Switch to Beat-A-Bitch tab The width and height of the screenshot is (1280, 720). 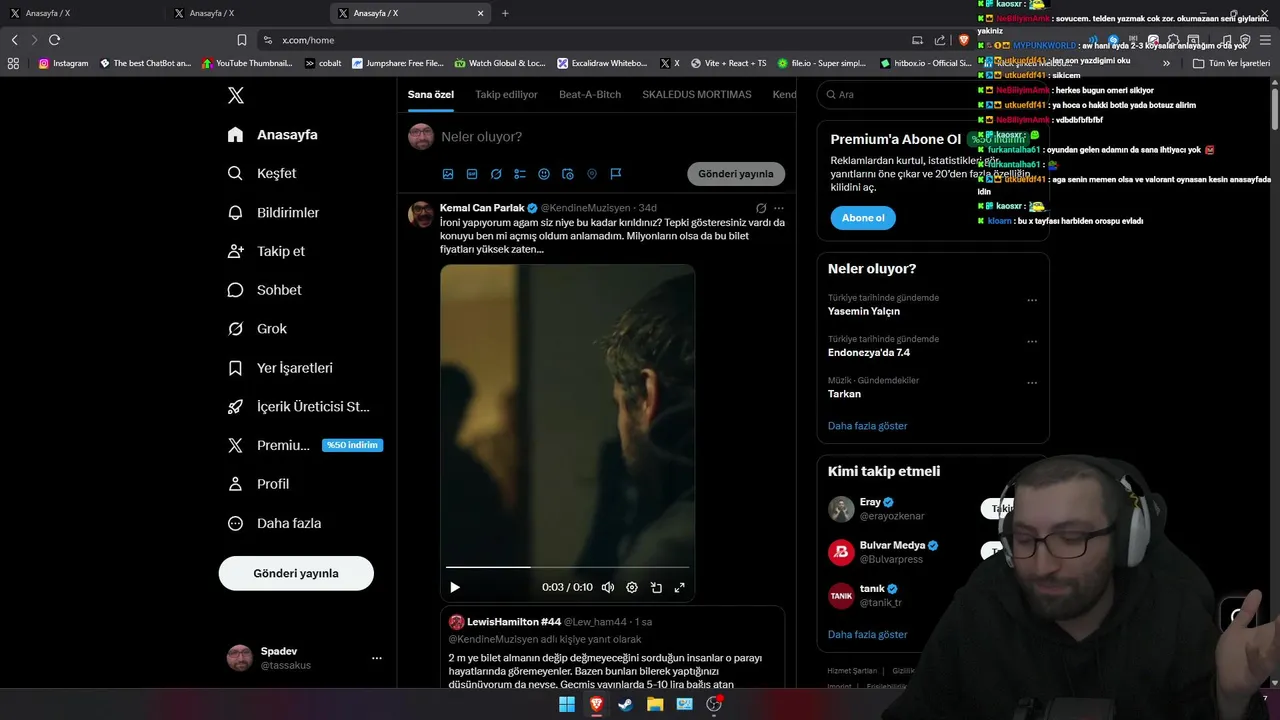(x=590, y=94)
